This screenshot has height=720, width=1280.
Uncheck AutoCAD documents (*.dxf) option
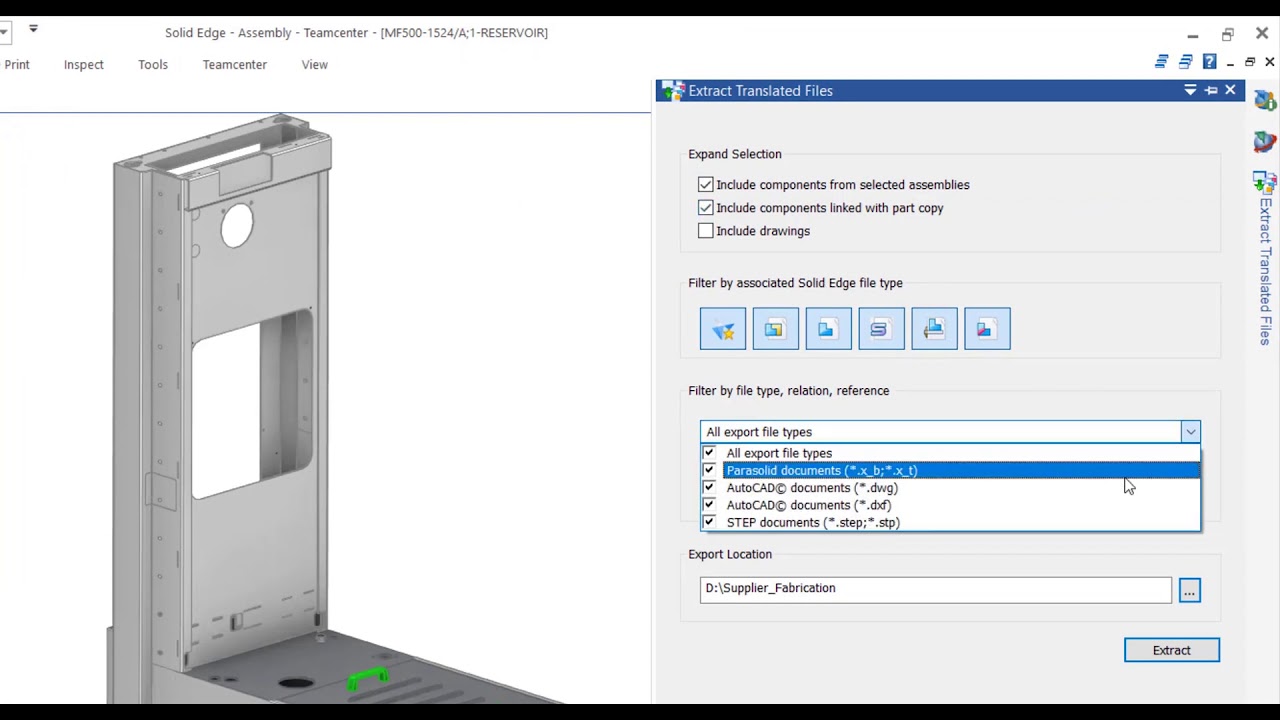[709, 505]
